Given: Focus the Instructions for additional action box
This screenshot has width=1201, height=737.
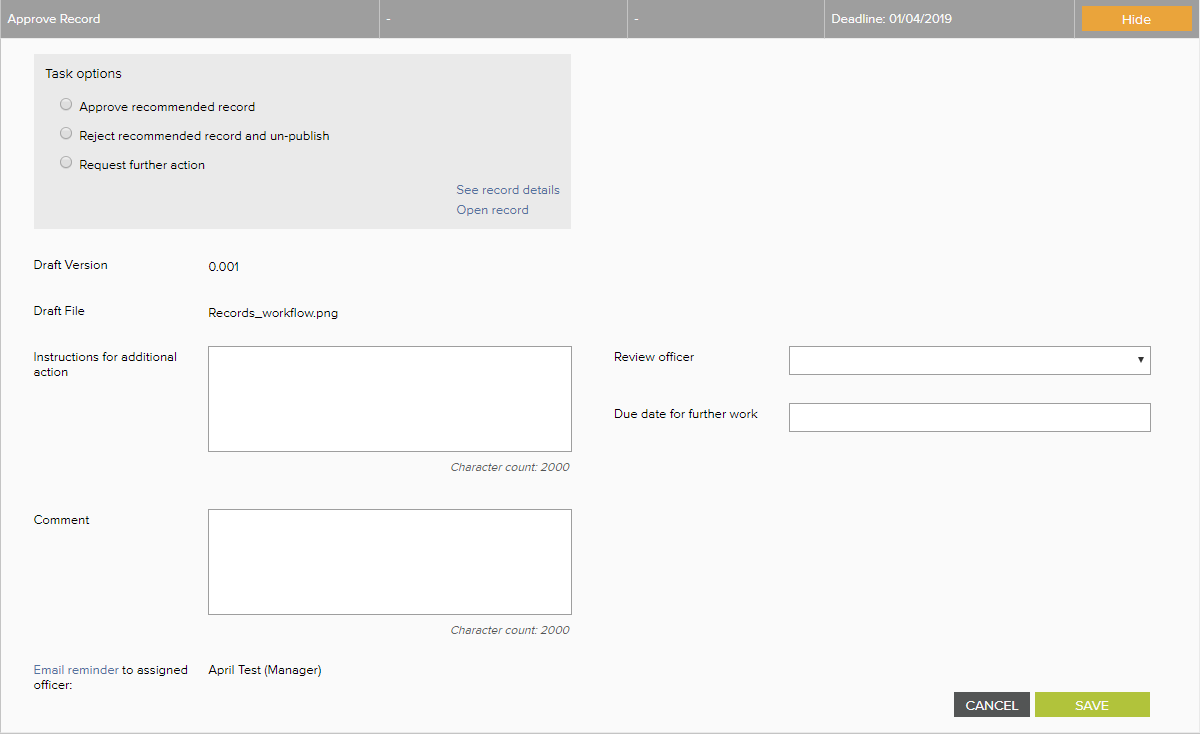Looking at the screenshot, I should tap(389, 399).
